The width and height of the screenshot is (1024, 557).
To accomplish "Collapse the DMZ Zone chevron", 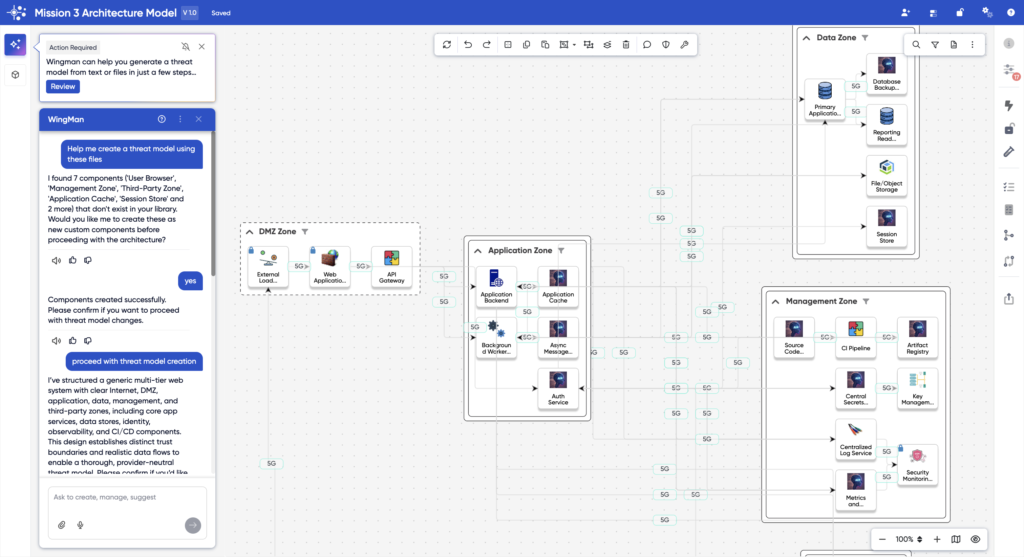I will [250, 231].
